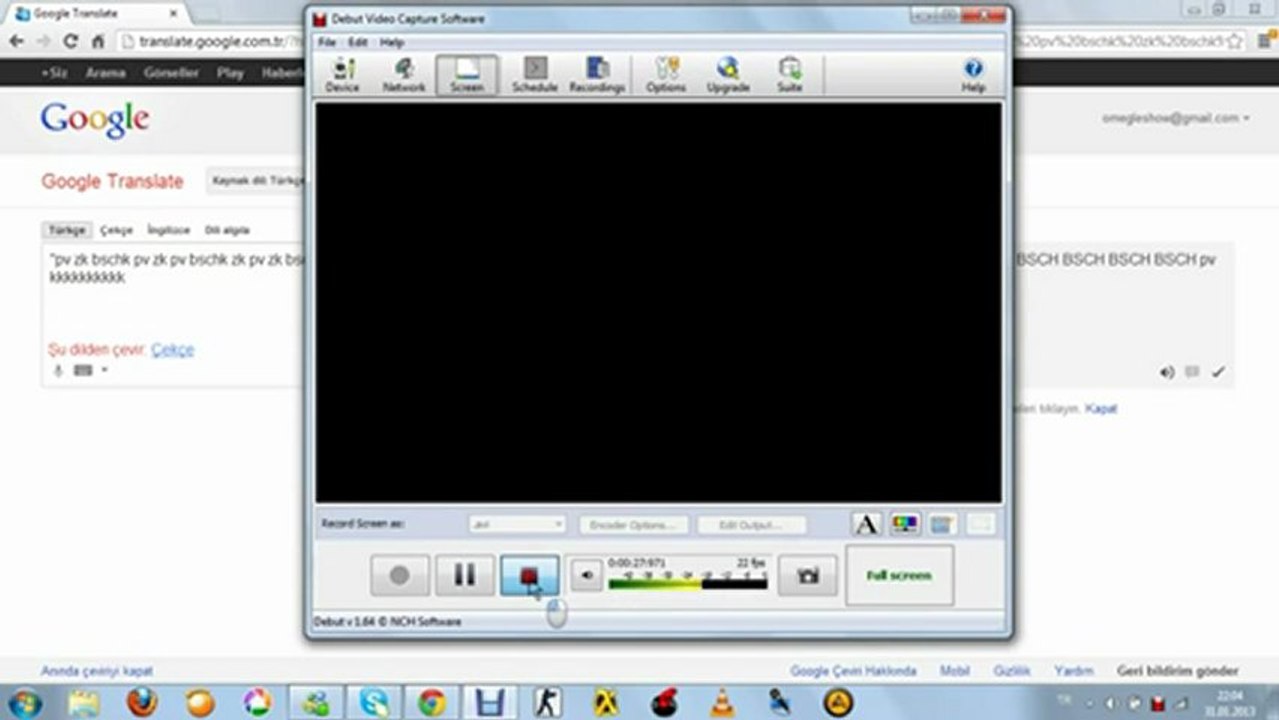Open the File menu in Debut
Screen dimensions: 1279x720
[x=327, y=43]
